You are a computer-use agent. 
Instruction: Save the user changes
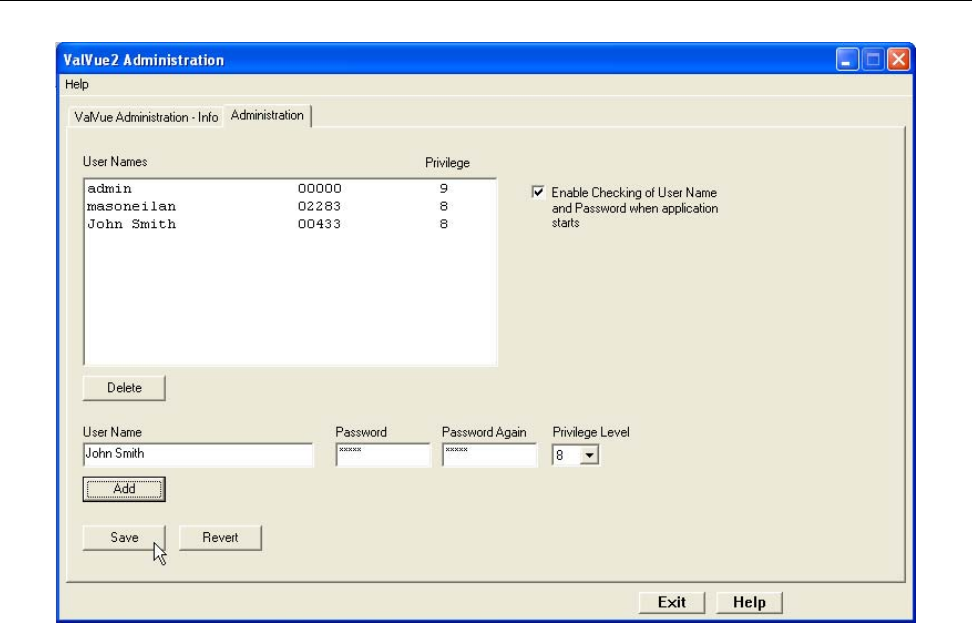124,537
